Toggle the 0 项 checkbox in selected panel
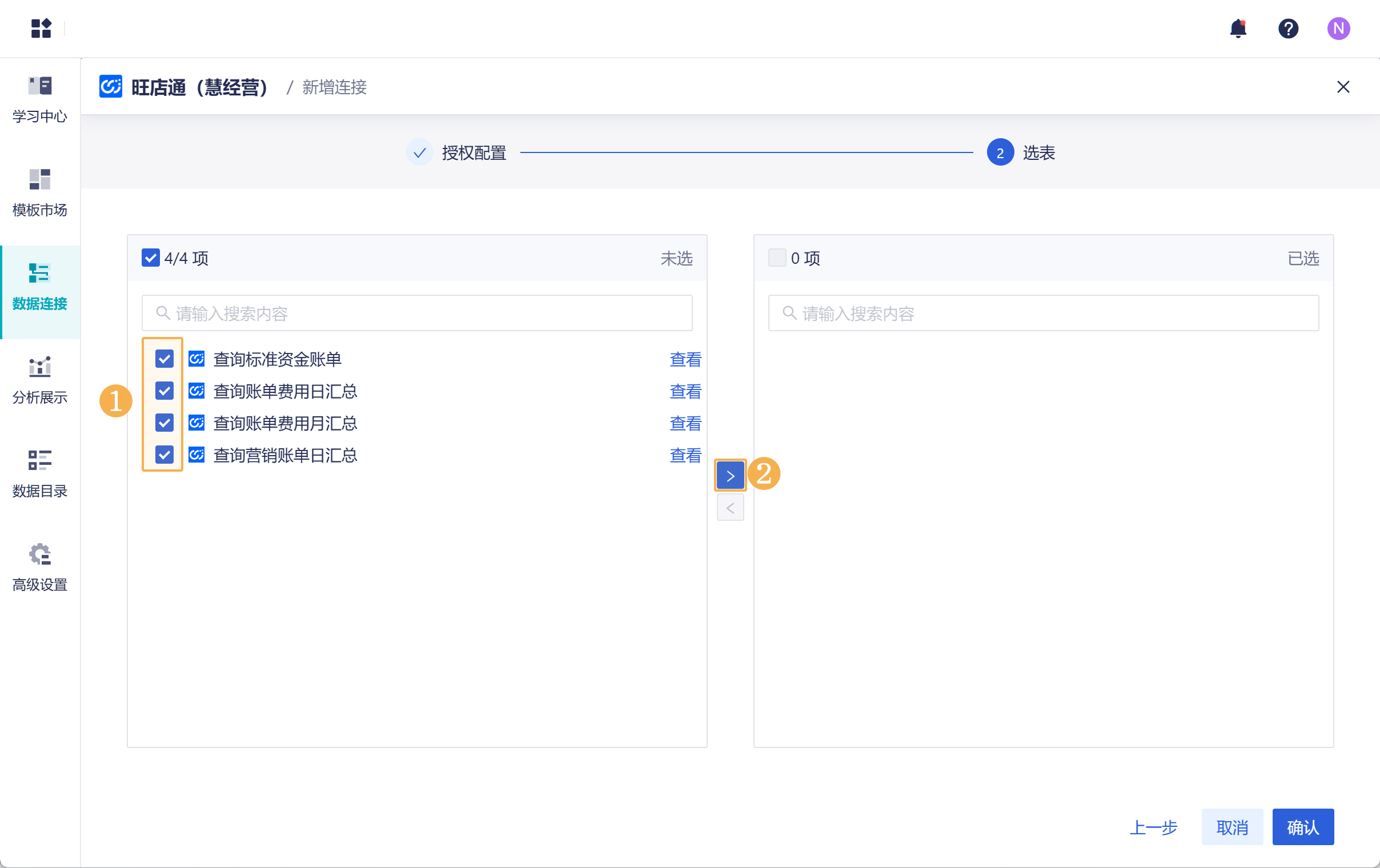The image size is (1380, 868). click(777, 258)
